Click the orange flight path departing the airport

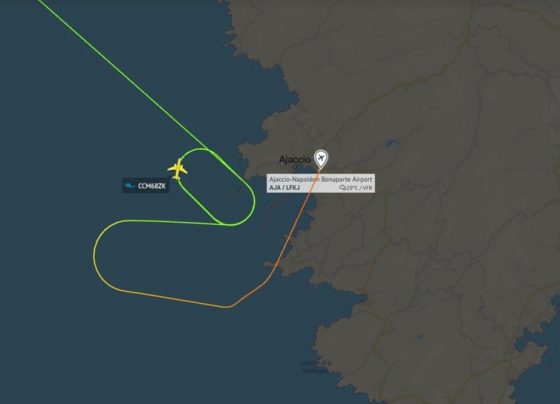pos(299,214)
